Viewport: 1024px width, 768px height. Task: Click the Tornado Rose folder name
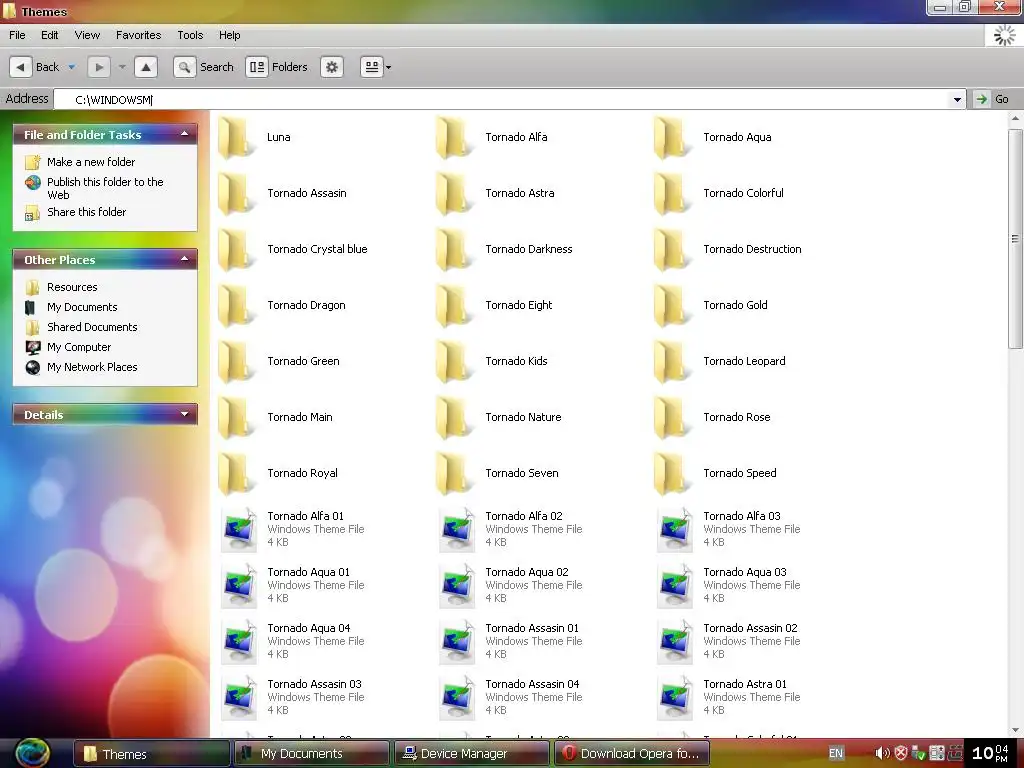pos(737,417)
